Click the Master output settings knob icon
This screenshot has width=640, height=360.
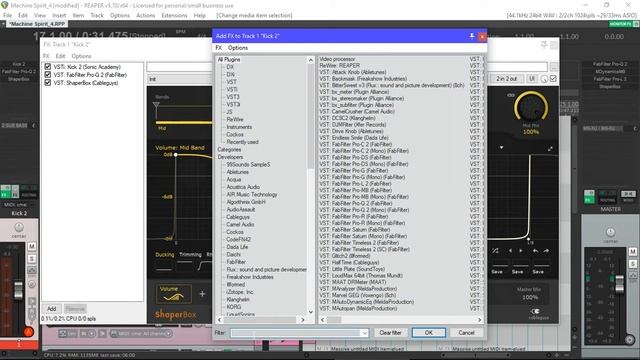click(630, 339)
